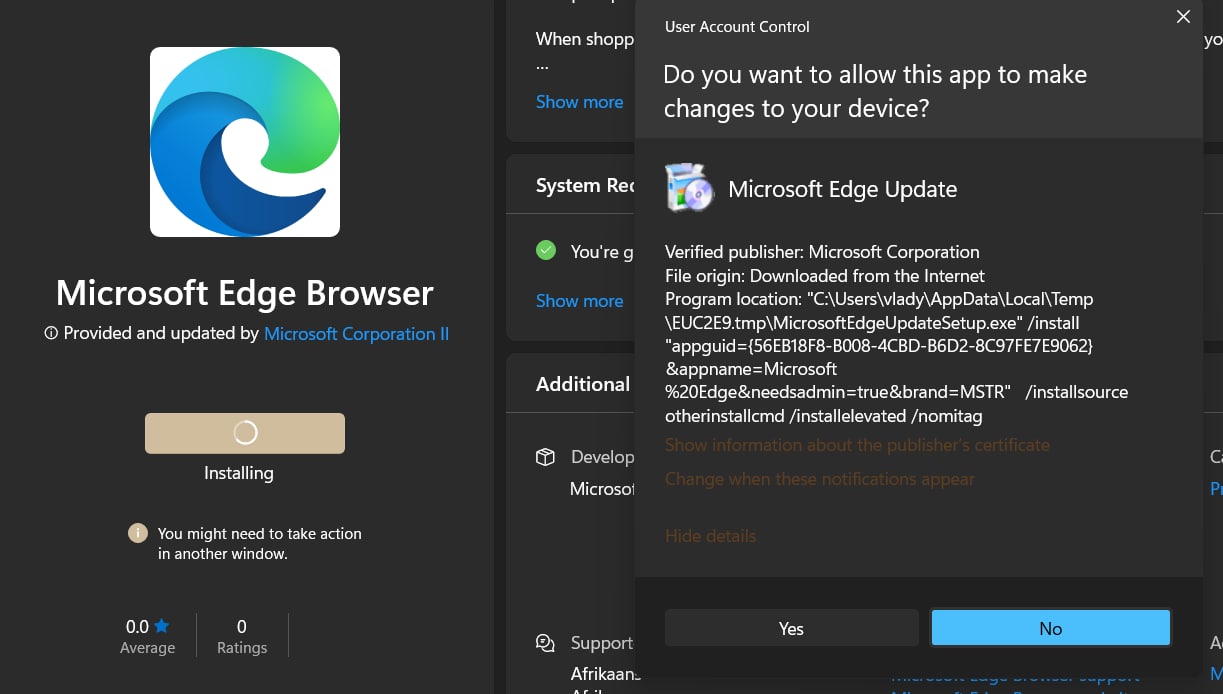
Task: Click the '0 Ratings' count
Action: click(x=242, y=636)
